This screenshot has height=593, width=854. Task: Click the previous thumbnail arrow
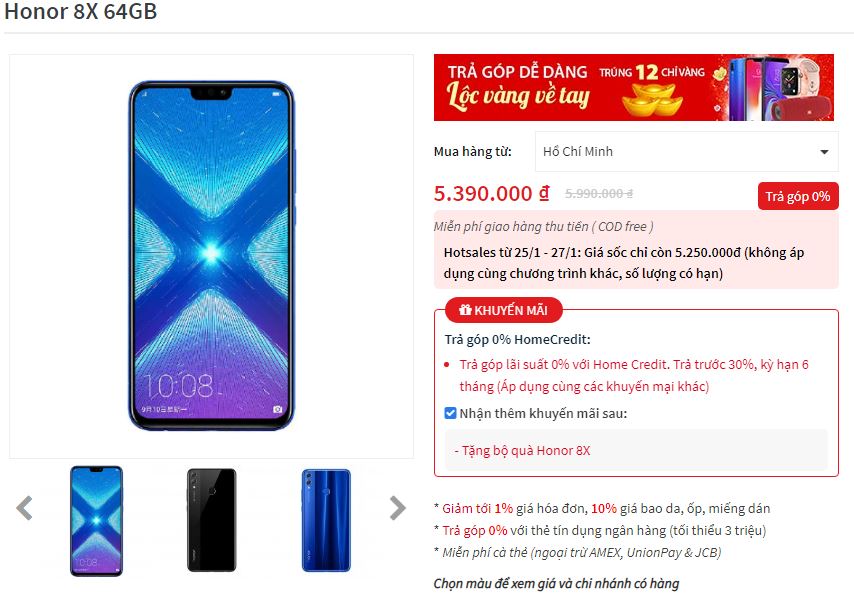25,508
